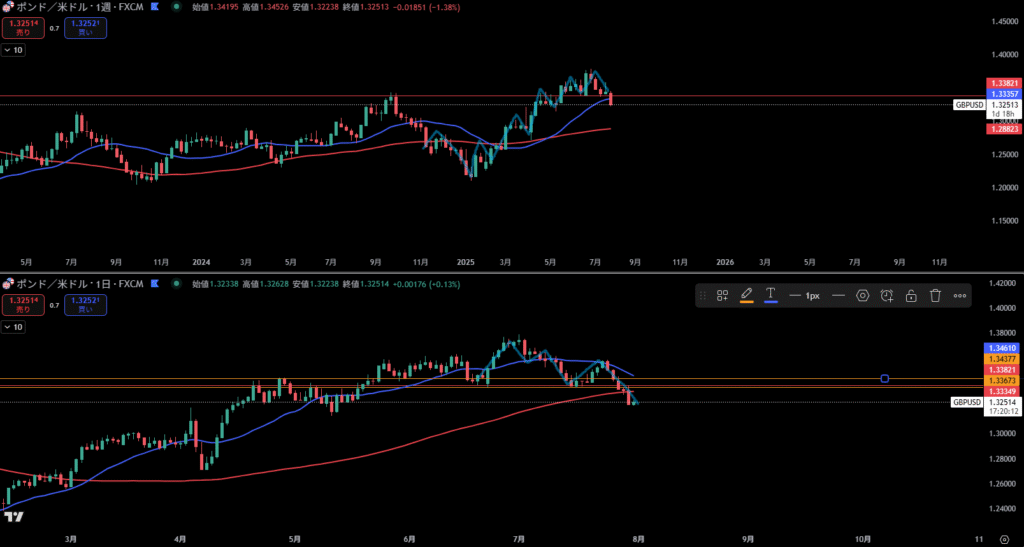Click the 1.28823 red label on weekly axis
This screenshot has width=1024, height=547.
[x=1004, y=129]
